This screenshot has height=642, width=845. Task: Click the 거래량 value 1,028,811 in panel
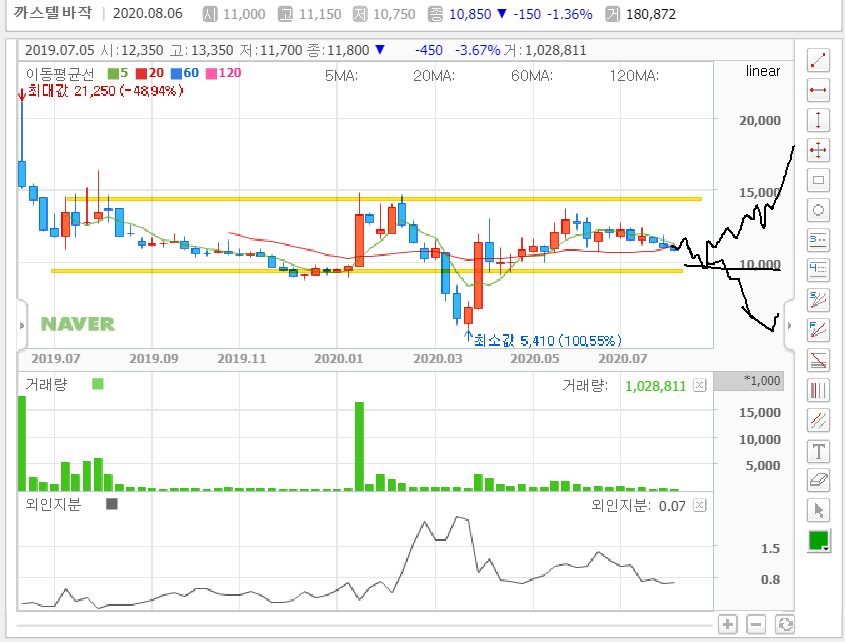tap(655, 386)
